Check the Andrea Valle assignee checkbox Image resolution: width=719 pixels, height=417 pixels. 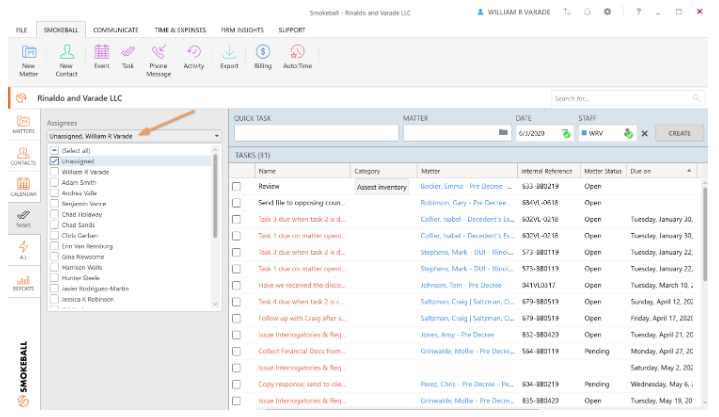point(55,193)
